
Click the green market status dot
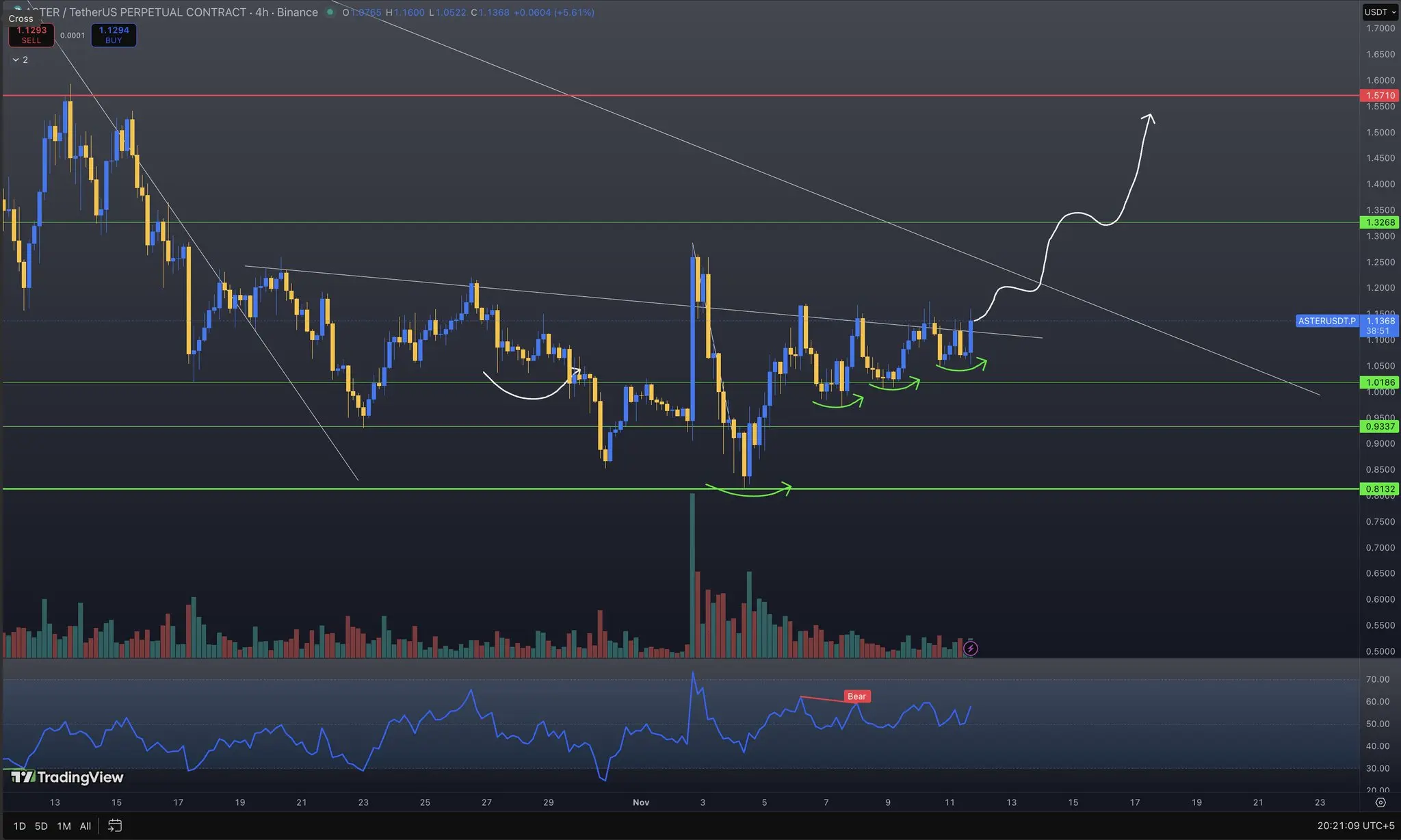[330, 12]
